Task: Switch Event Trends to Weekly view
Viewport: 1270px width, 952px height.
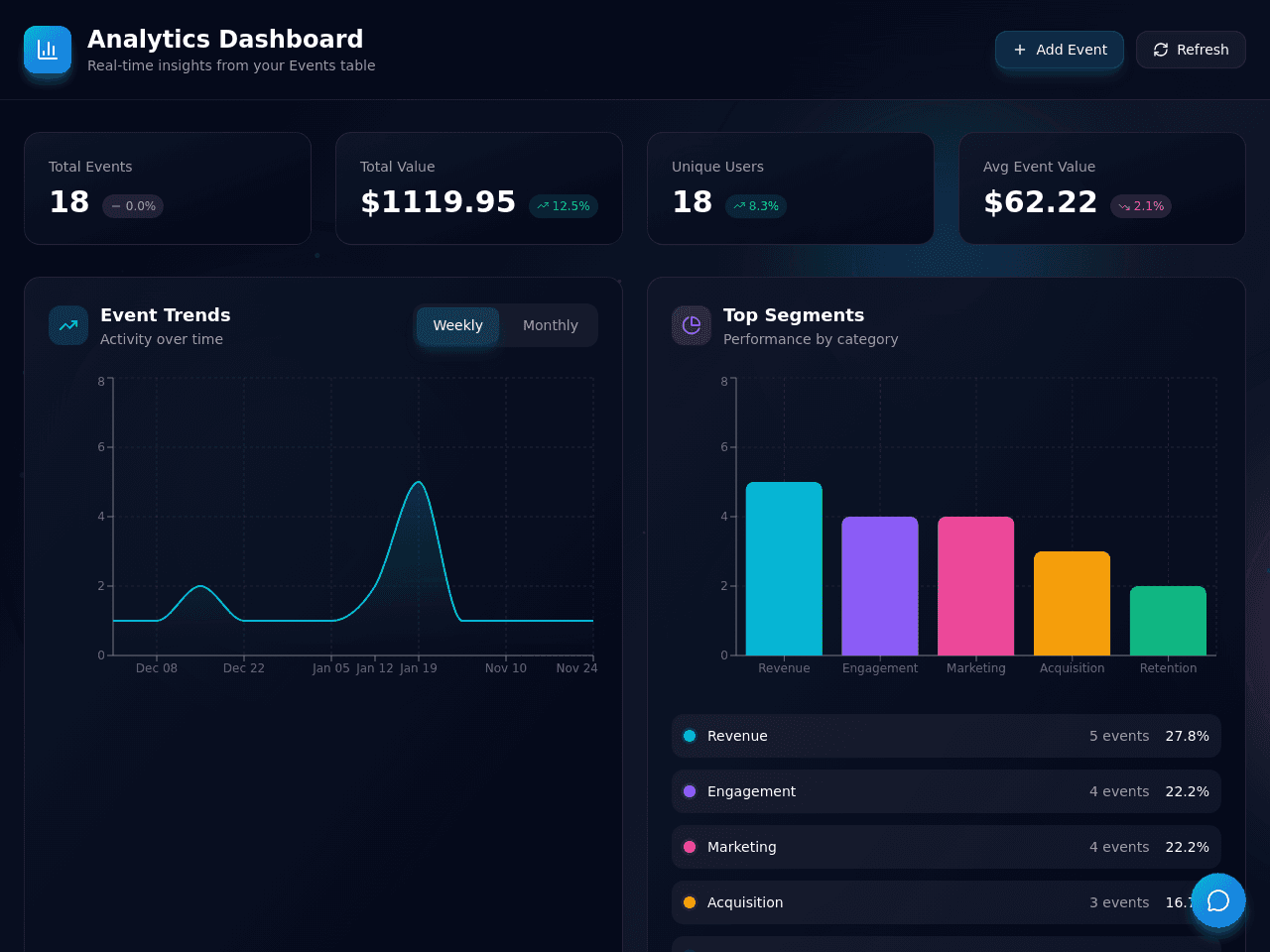Action: tap(457, 325)
